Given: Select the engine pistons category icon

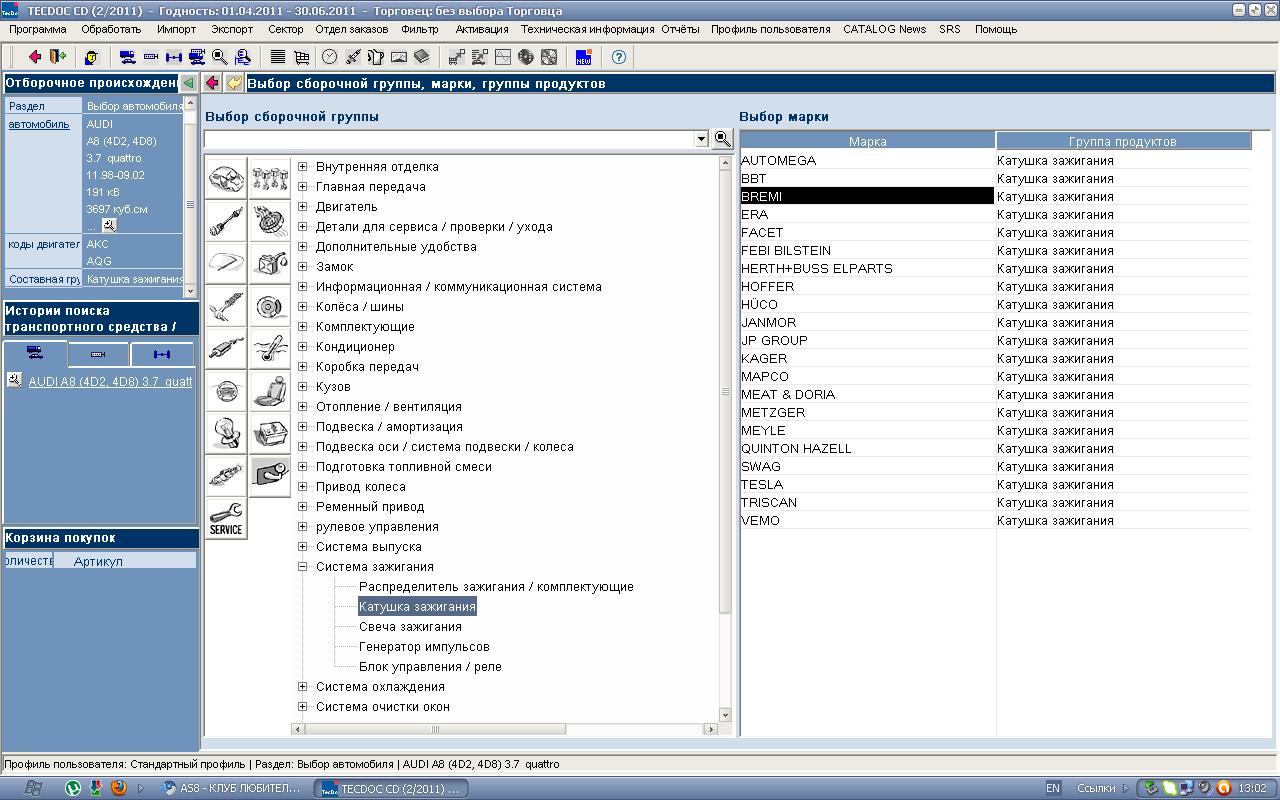Looking at the screenshot, I should (x=270, y=179).
